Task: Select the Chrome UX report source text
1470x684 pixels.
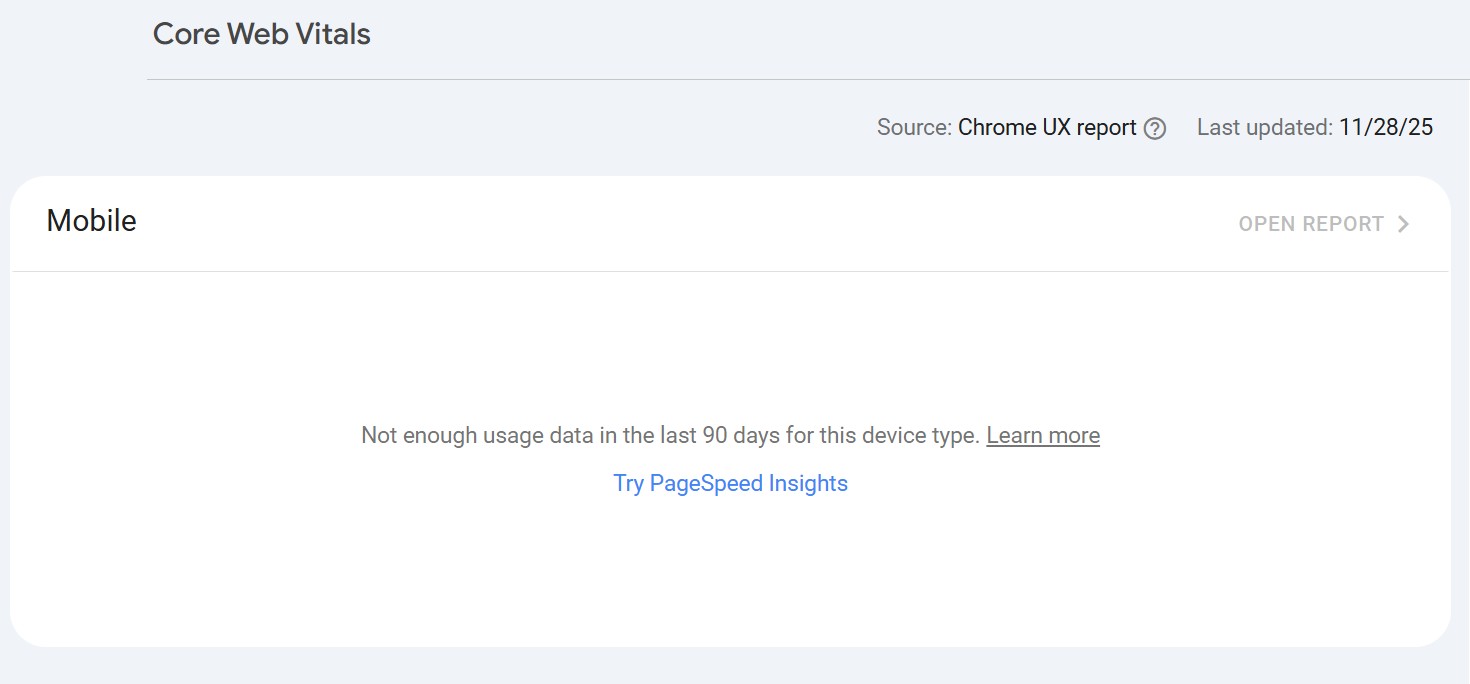Action: tap(1046, 127)
